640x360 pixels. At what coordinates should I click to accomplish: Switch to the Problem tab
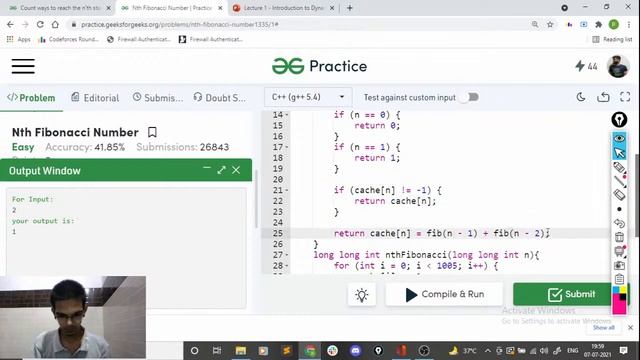[x=31, y=98]
